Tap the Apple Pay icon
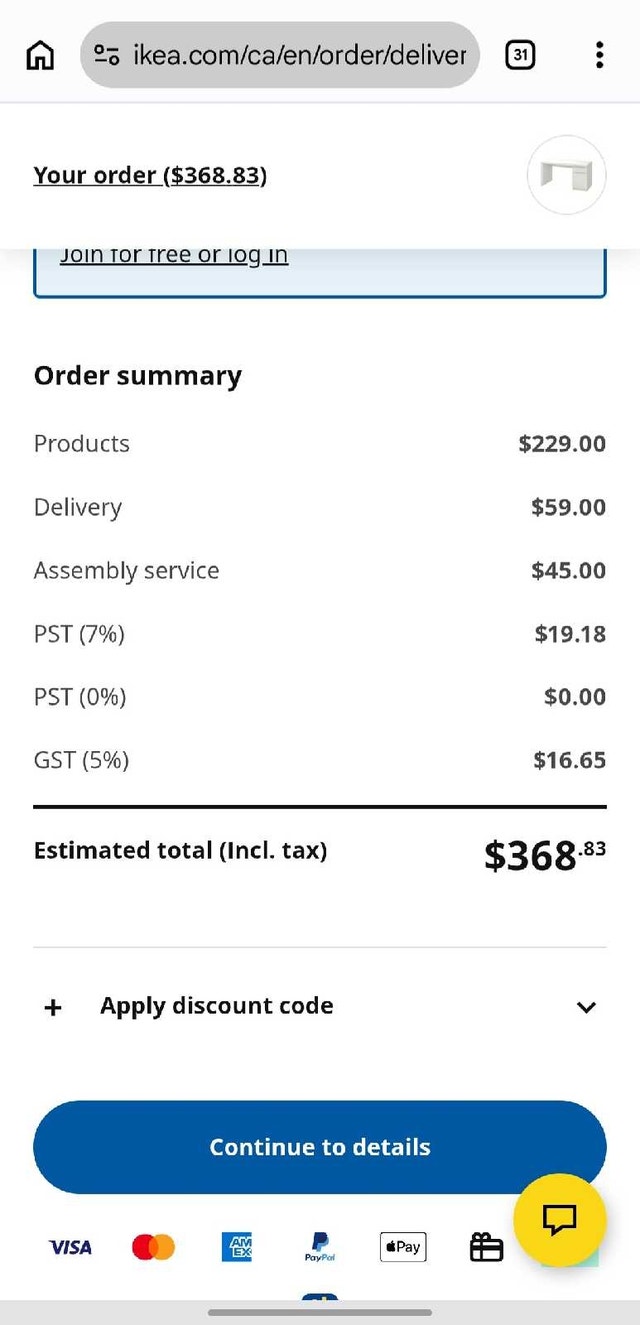Viewport: 640px width, 1325px height. tap(403, 1247)
